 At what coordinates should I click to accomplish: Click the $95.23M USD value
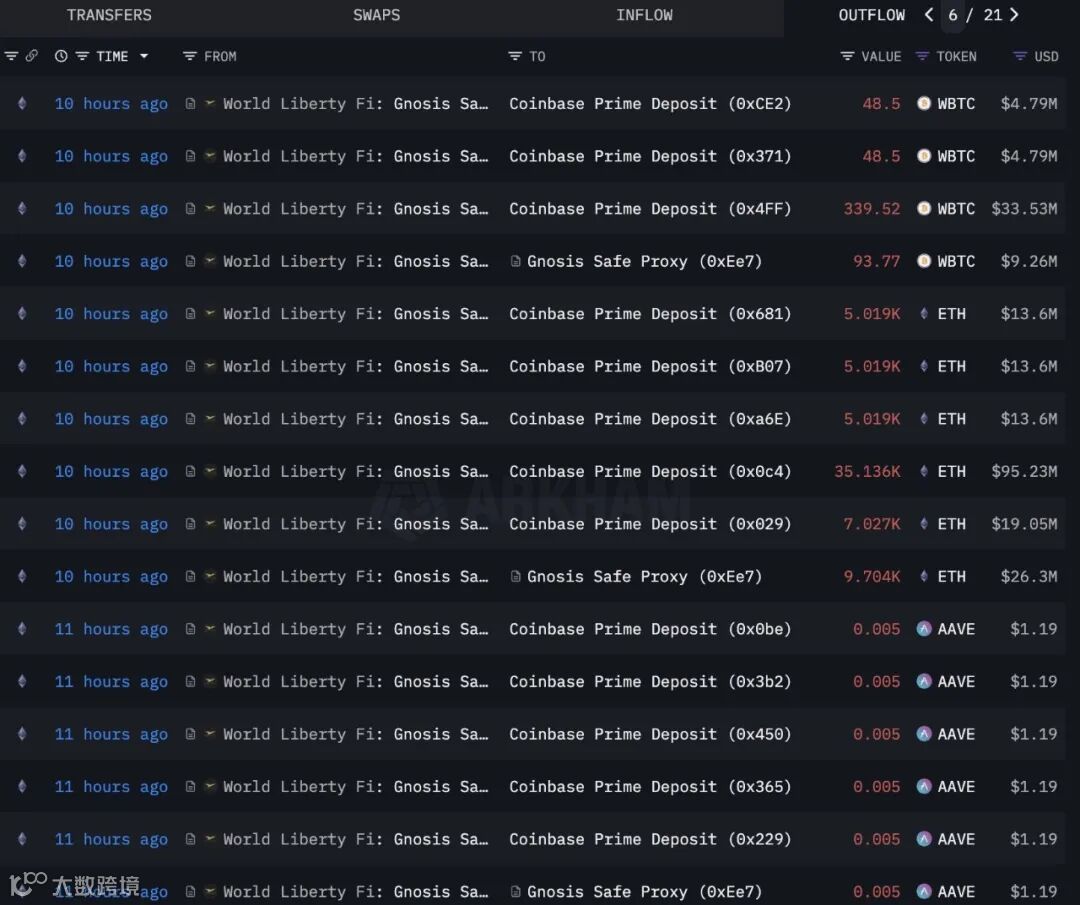coord(1024,472)
